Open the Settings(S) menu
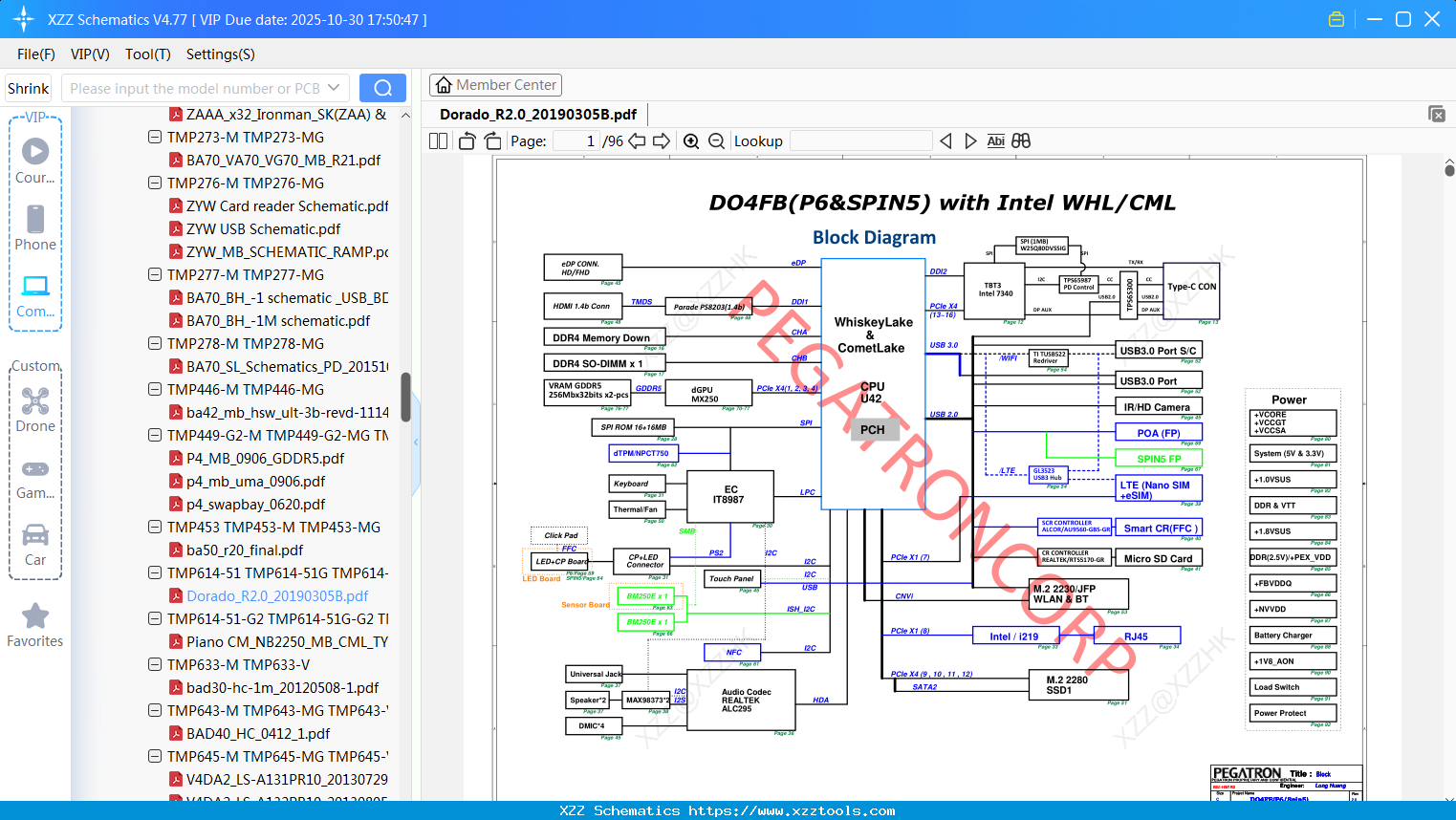The height and width of the screenshot is (820, 1456). (221, 54)
